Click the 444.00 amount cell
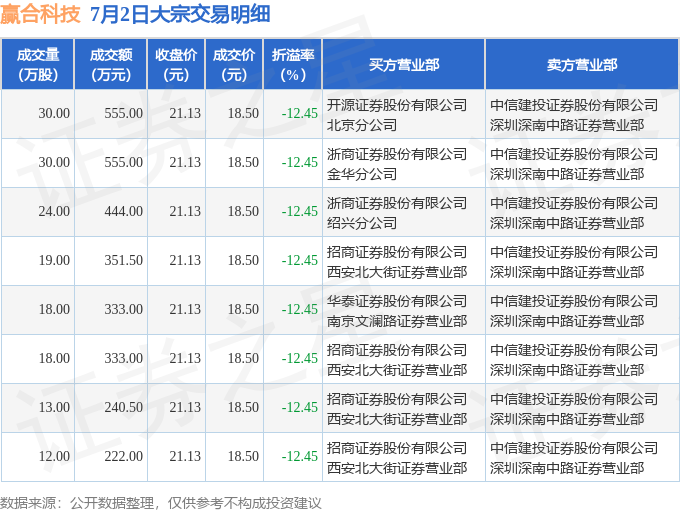The width and height of the screenshot is (680, 512). pos(124,211)
